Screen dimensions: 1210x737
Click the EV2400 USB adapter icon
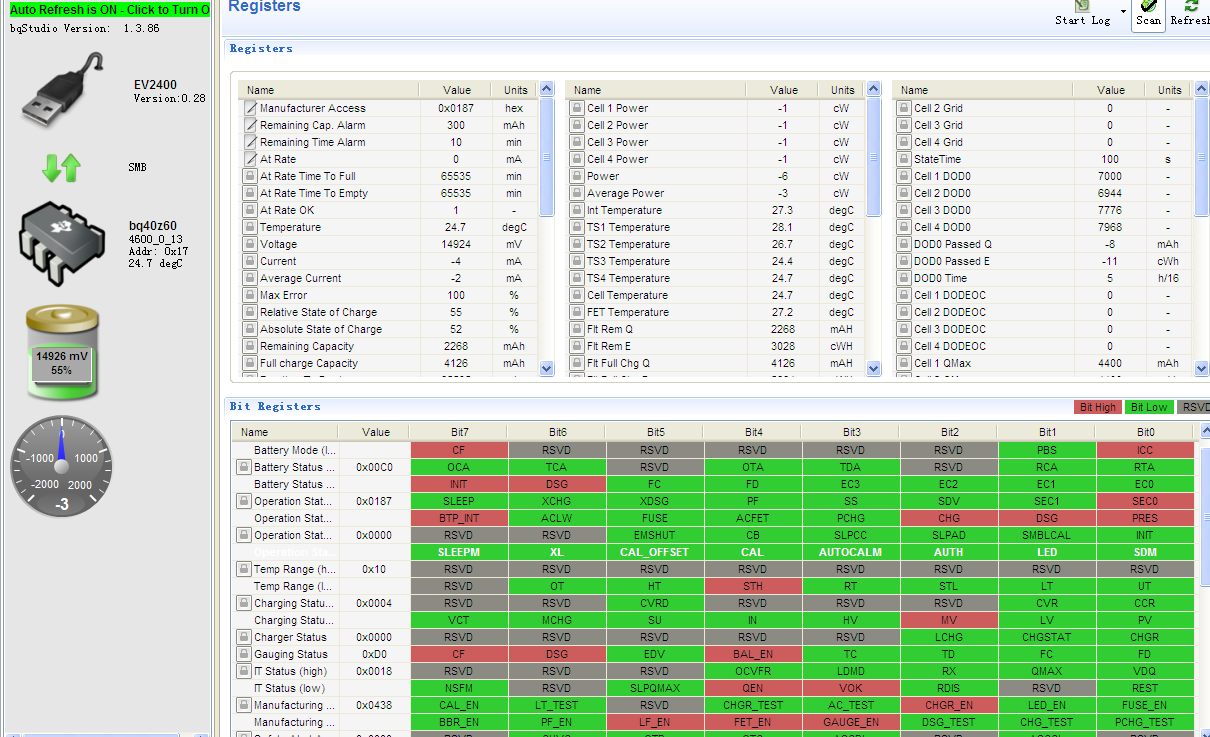tap(64, 89)
